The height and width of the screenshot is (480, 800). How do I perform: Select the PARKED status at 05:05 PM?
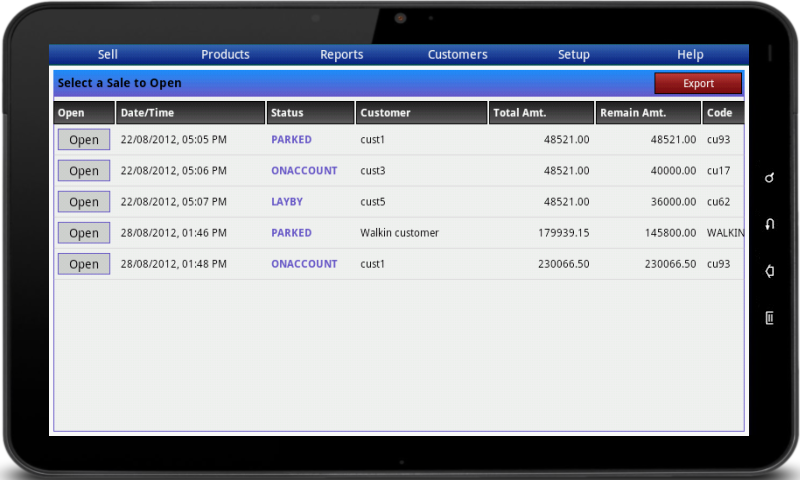coord(291,139)
